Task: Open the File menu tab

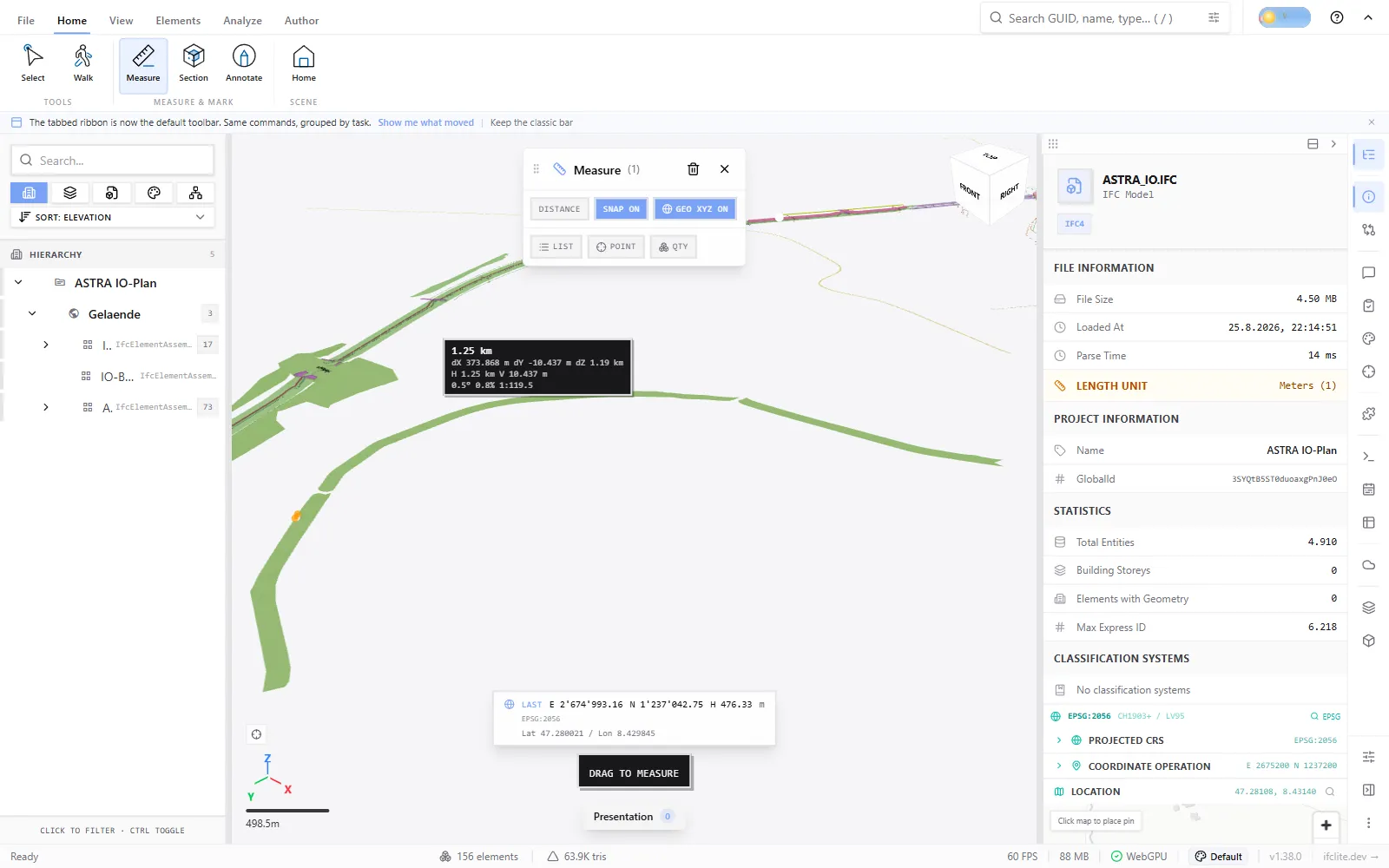Action: coord(26,20)
